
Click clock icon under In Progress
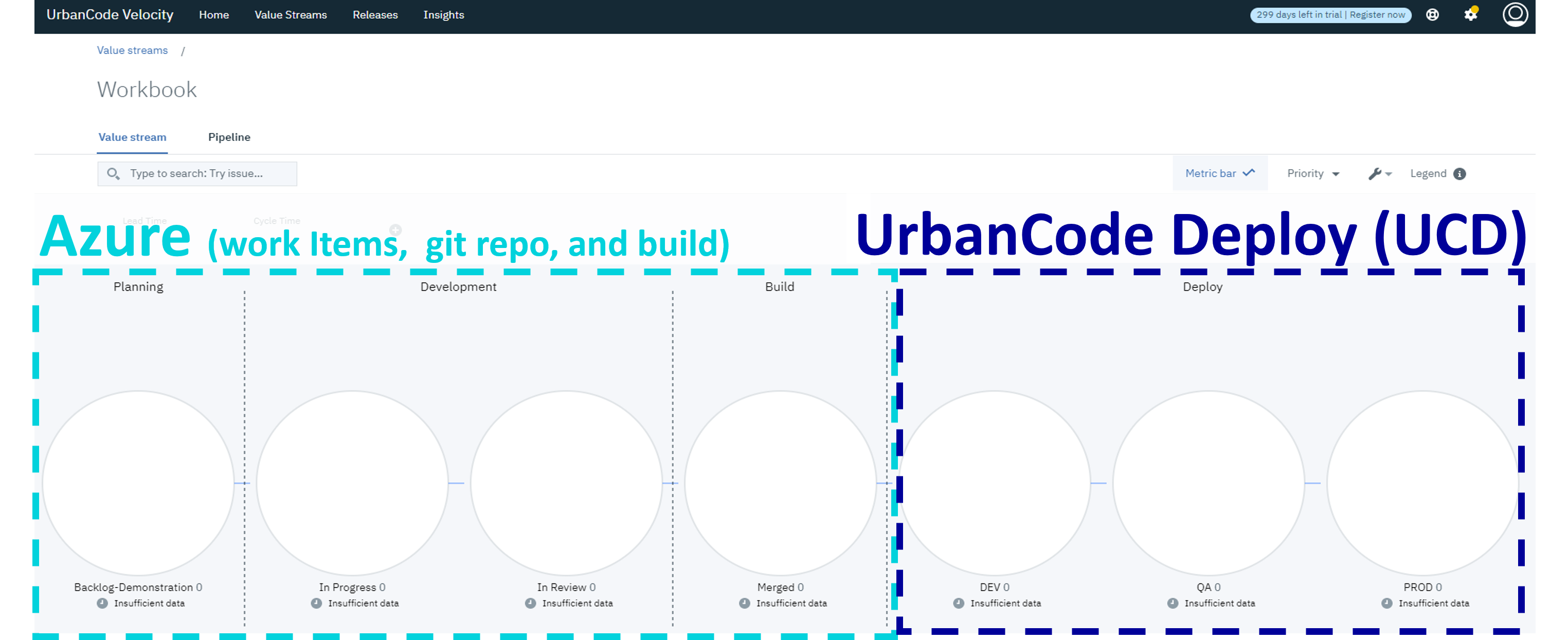(x=316, y=603)
